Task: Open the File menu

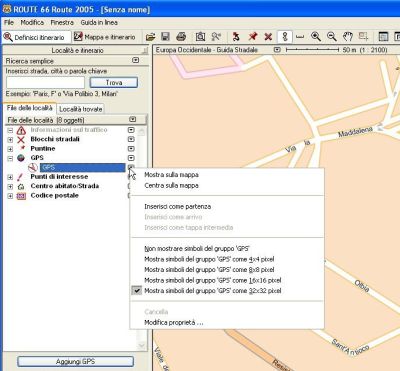Action: tap(9, 22)
